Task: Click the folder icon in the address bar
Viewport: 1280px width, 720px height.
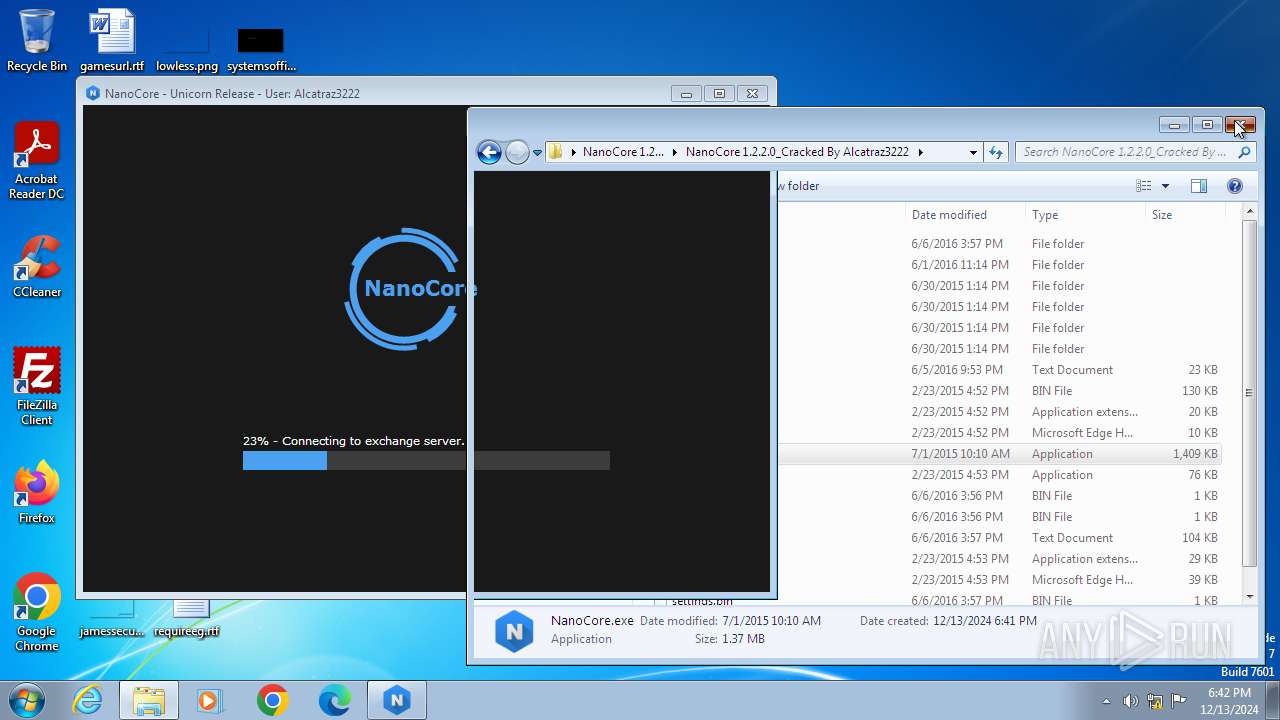Action: coord(556,152)
